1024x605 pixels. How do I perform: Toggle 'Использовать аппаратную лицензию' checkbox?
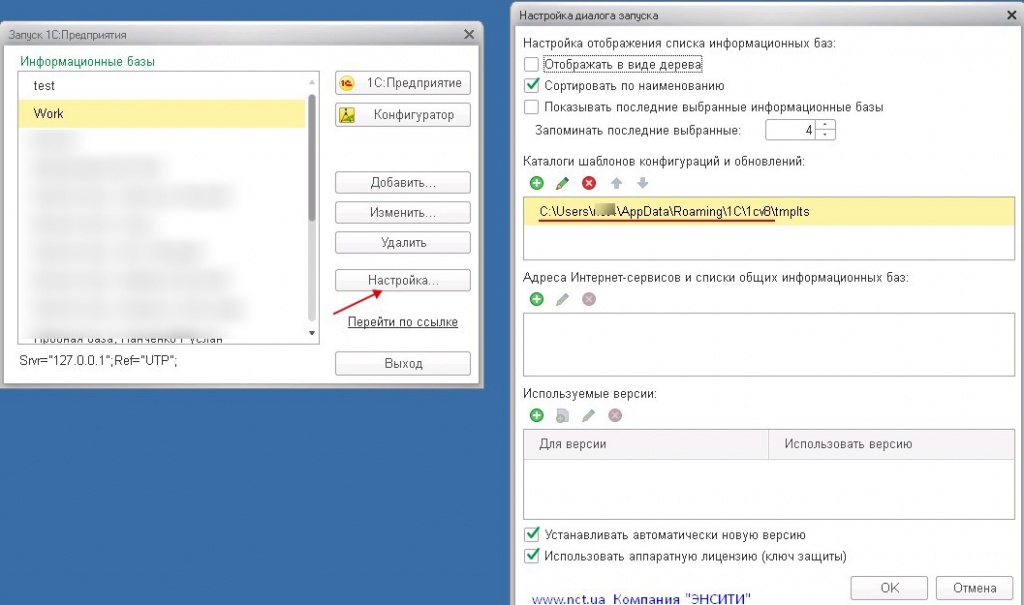[x=532, y=556]
